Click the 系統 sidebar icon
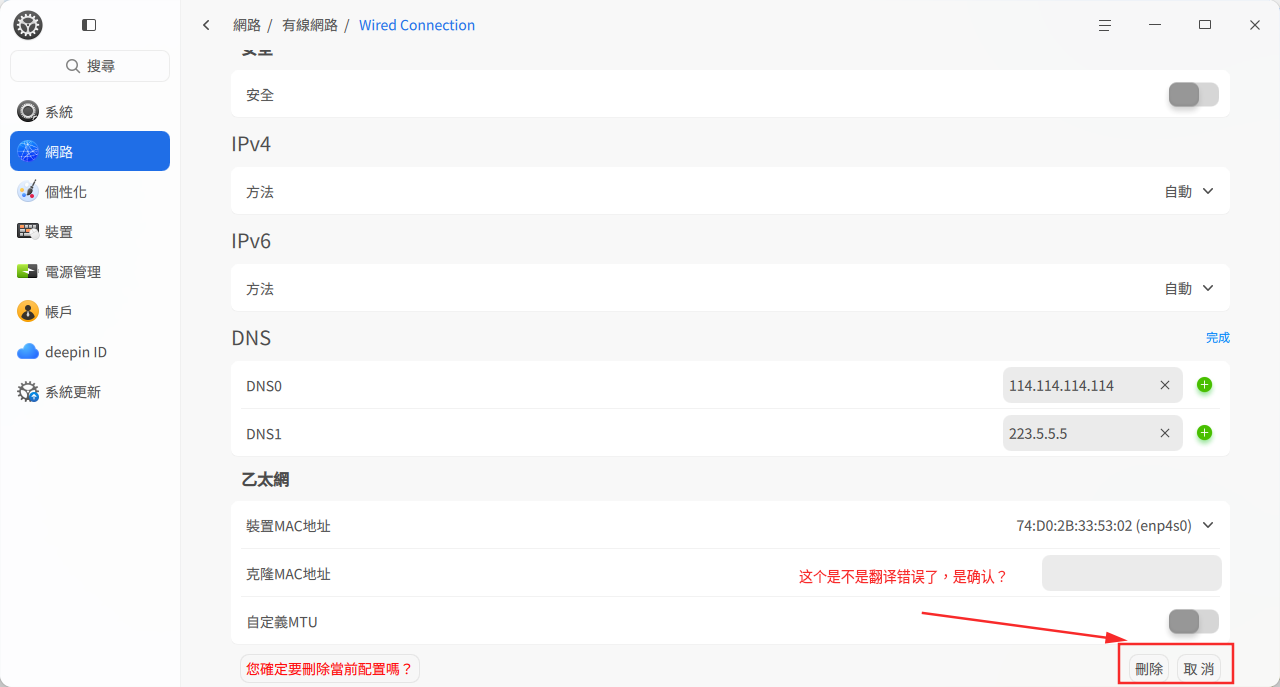The width and height of the screenshot is (1280, 687). click(x=28, y=112)
